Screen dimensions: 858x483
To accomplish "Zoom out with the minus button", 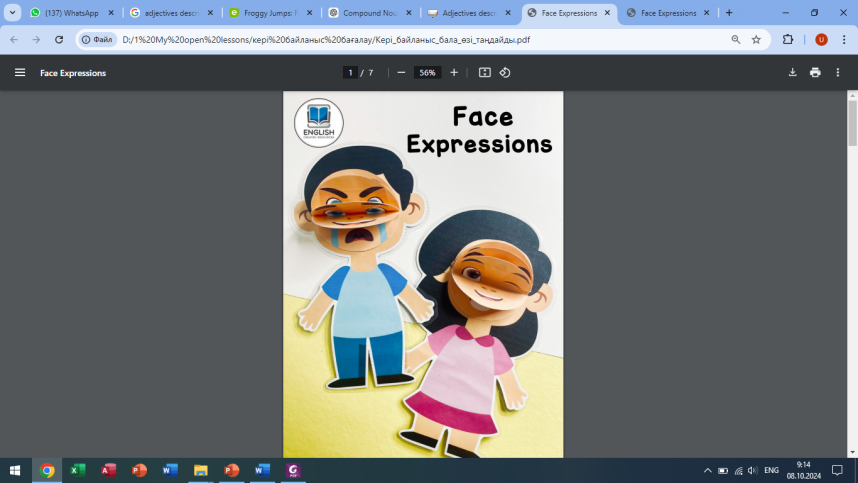I will click(x=401, y=72).
